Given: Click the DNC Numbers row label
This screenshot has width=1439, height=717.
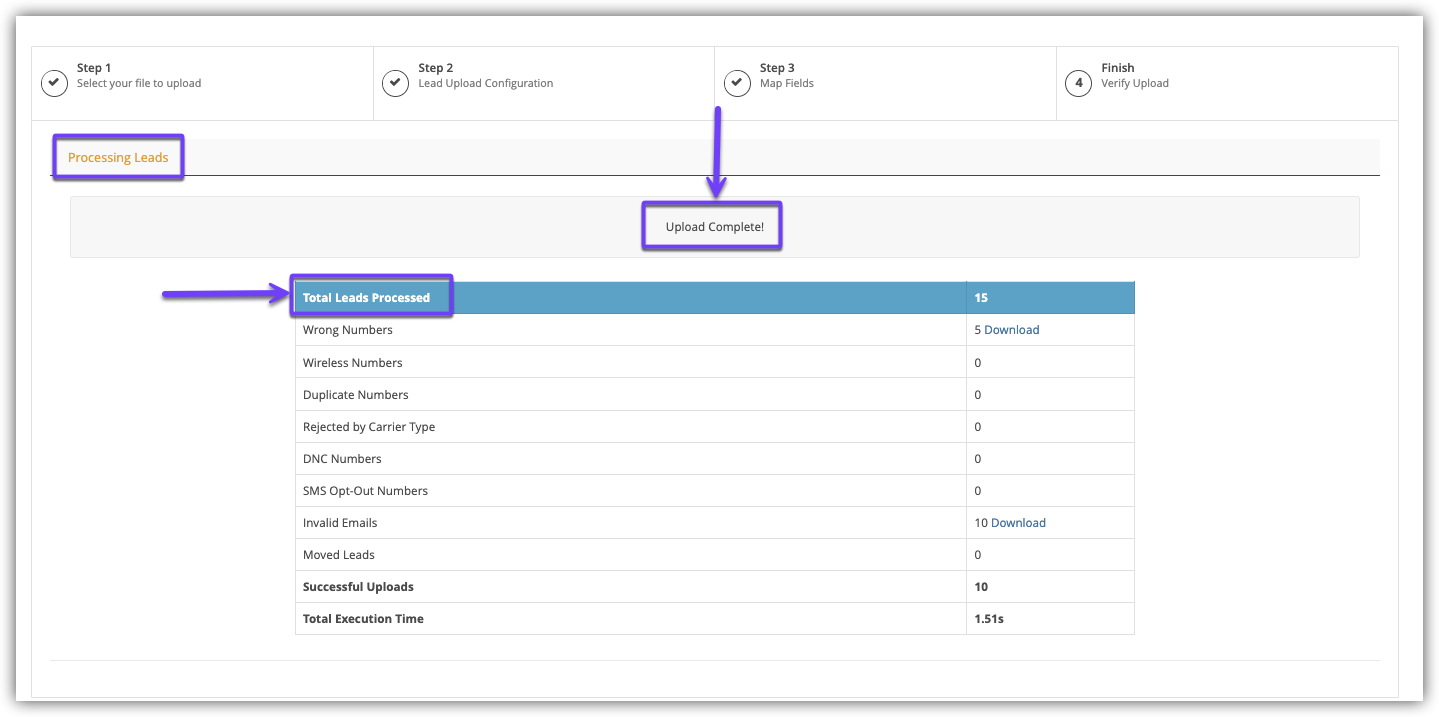Looking at the screenshot, I should point(342,459).
